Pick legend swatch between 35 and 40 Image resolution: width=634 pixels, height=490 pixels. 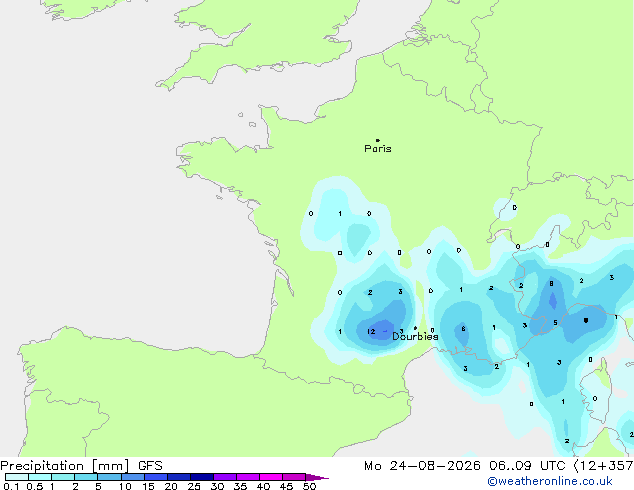coord(248,477)
